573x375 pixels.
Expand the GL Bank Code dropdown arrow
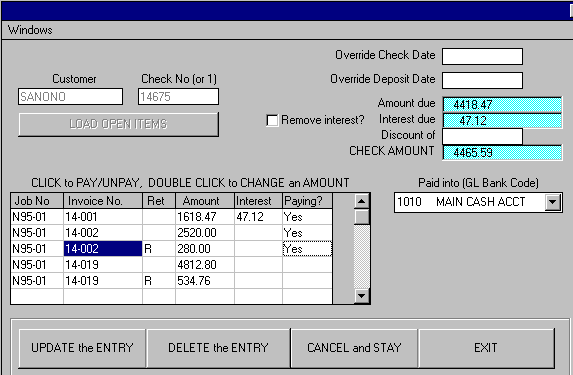pos(553,202)
